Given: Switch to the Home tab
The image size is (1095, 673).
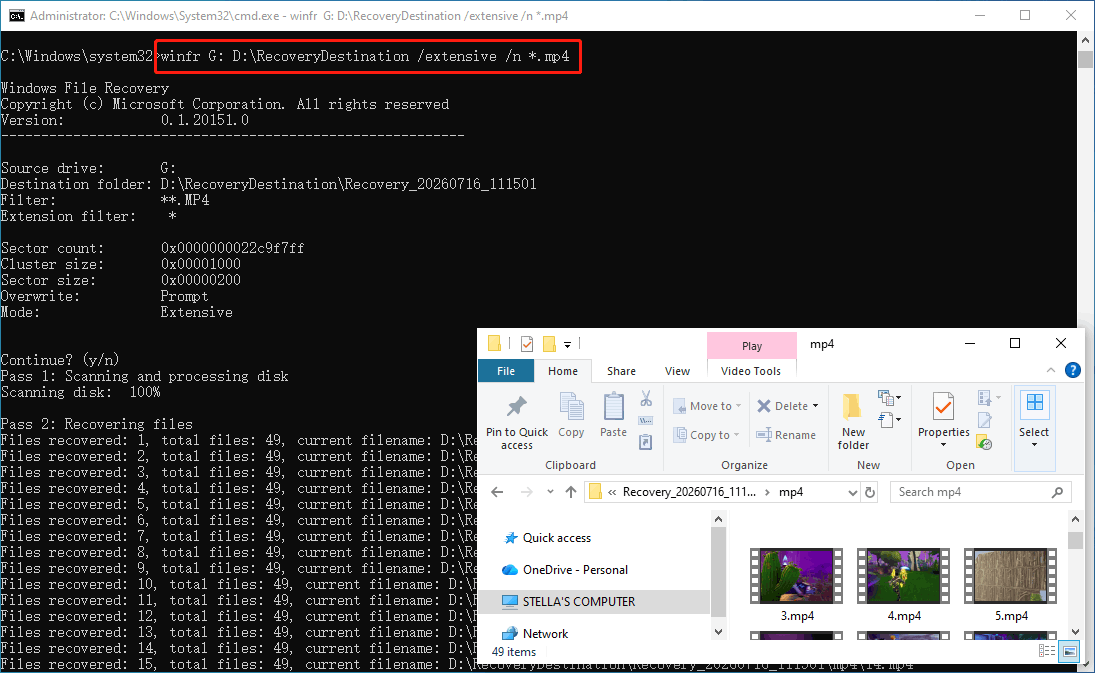Looking at the screenshot, I should pos(563,371).
